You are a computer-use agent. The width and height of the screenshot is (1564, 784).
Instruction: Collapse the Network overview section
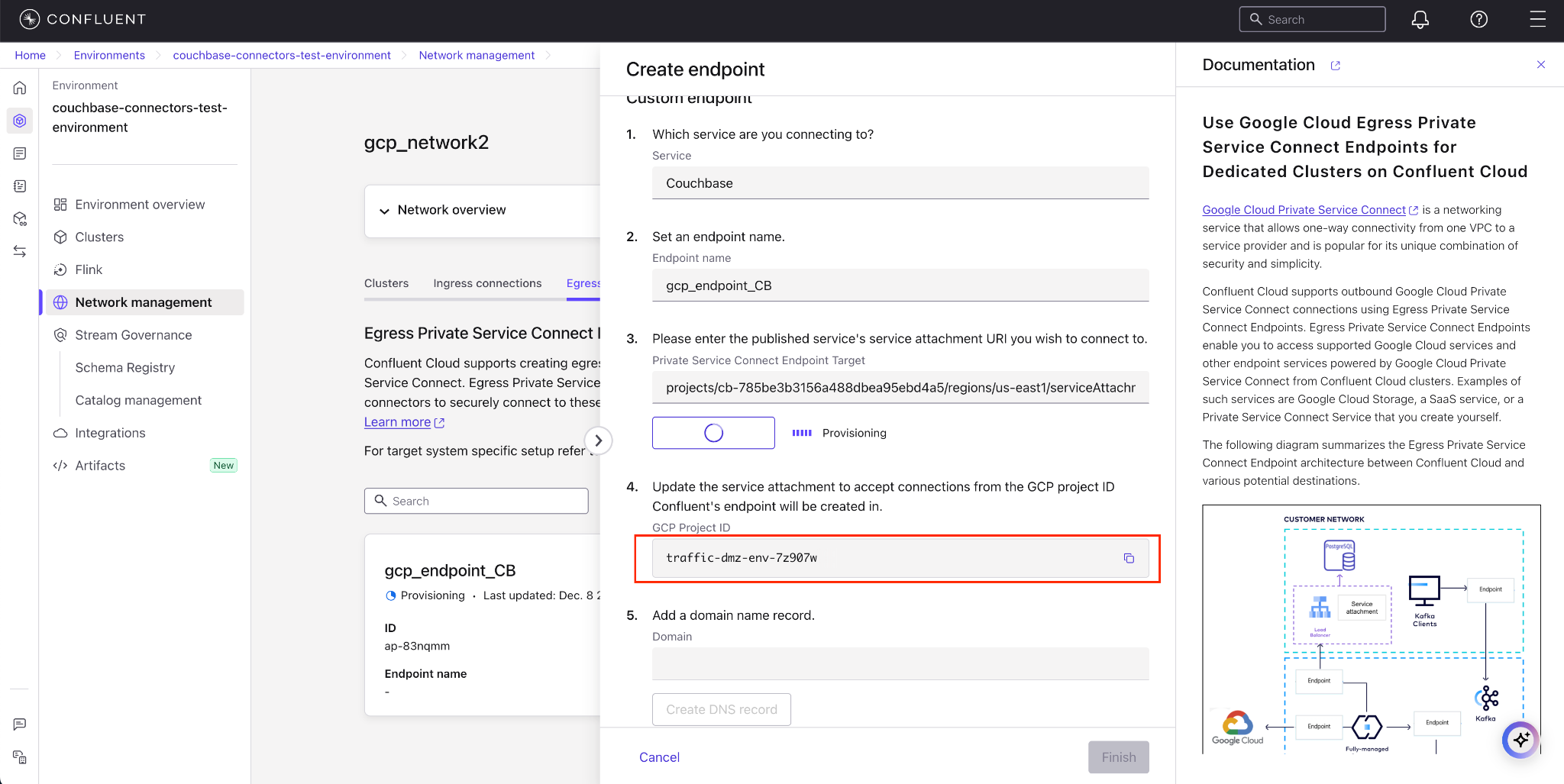[384, 211]
